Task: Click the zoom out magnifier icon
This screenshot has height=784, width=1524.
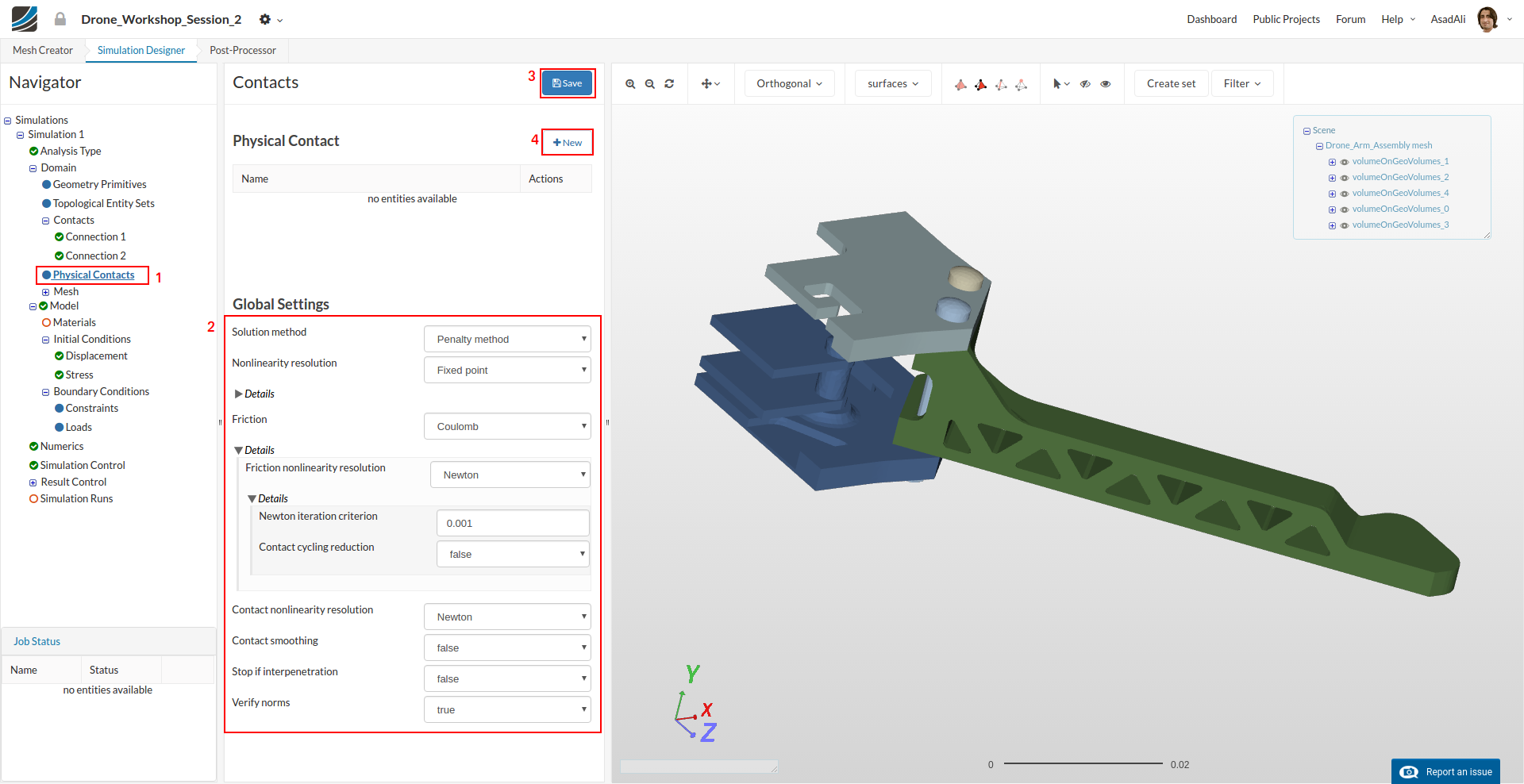Action: pos(649,84)
